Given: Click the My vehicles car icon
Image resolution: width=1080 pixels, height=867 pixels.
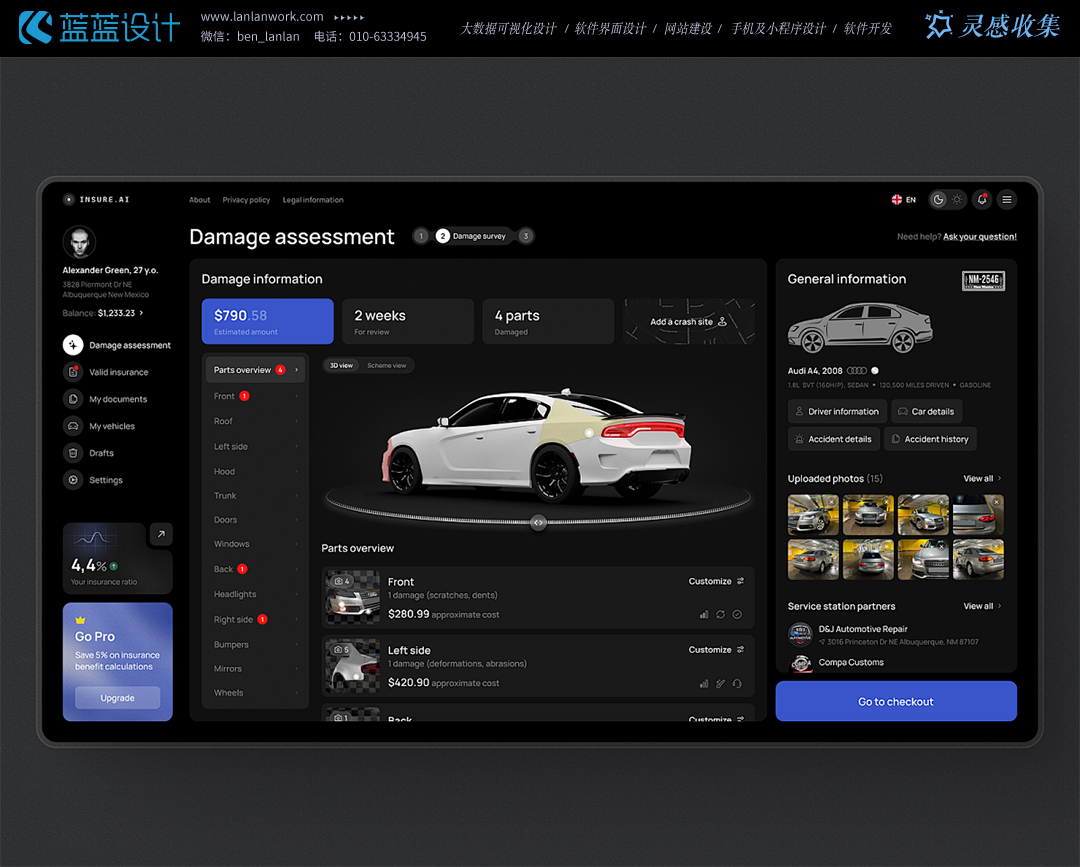Looking at the screenshot, I should pyautogui.click(x=73, y=426).
